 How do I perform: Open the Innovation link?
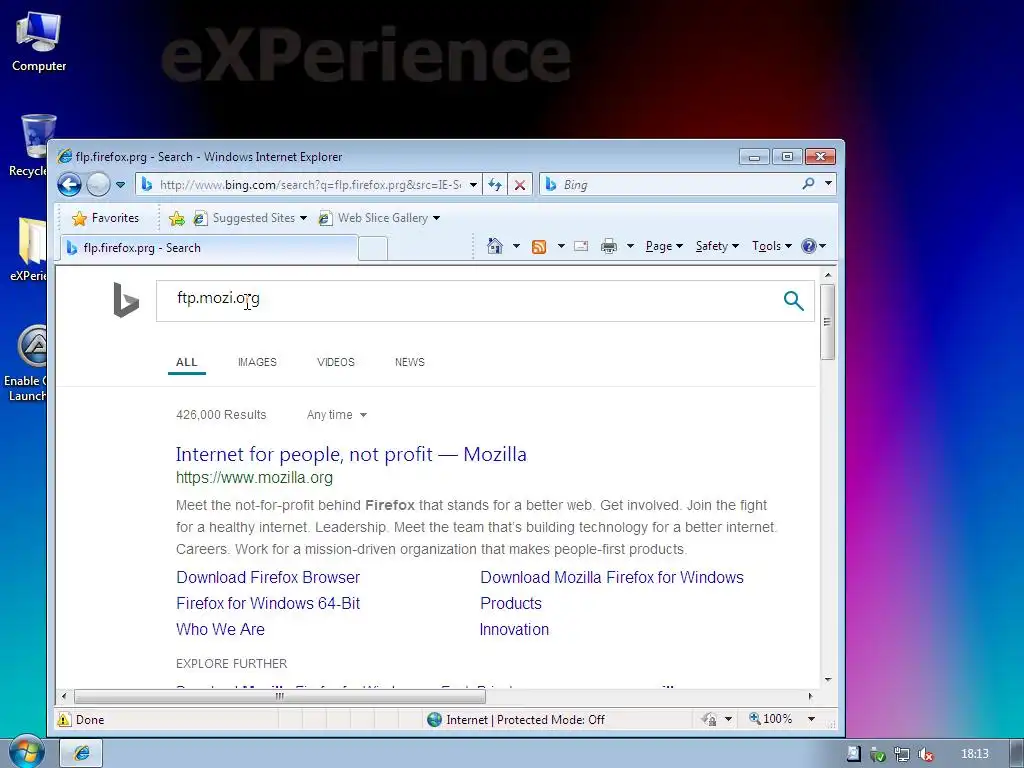pyautogui.click(x=514, y=630)
